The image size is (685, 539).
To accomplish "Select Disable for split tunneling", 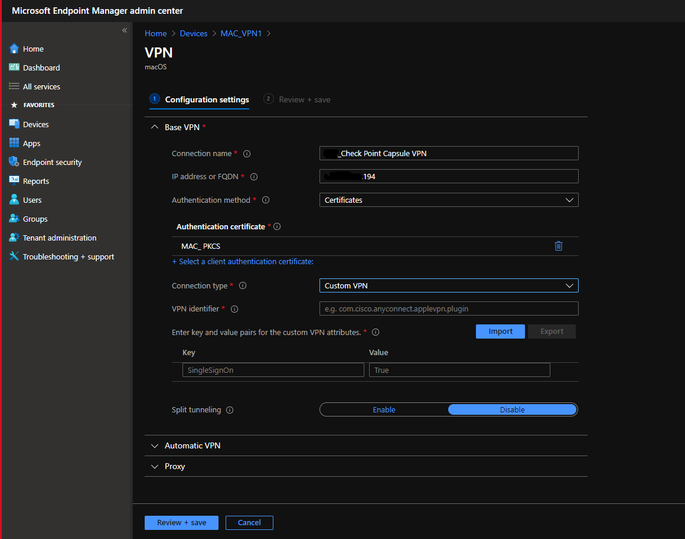I will [x=512, y=409].
